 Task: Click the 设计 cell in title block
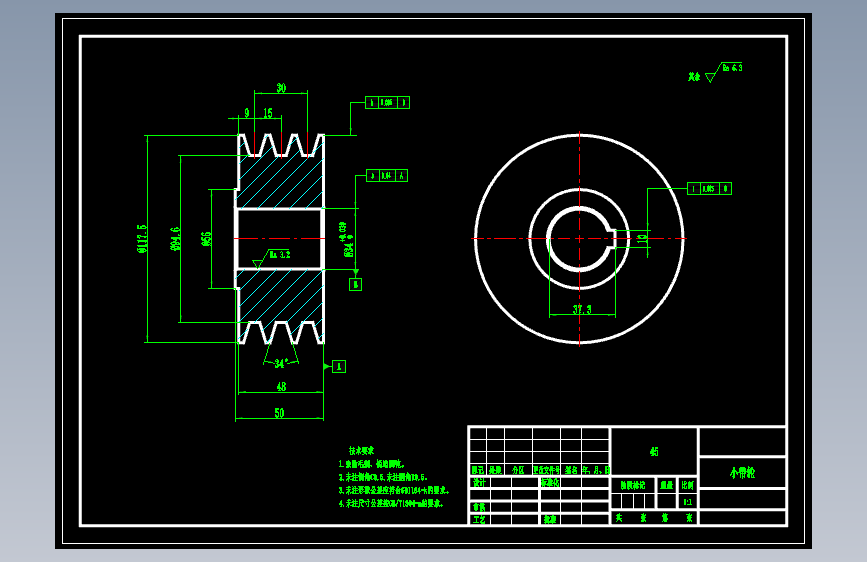pos(479,482)
